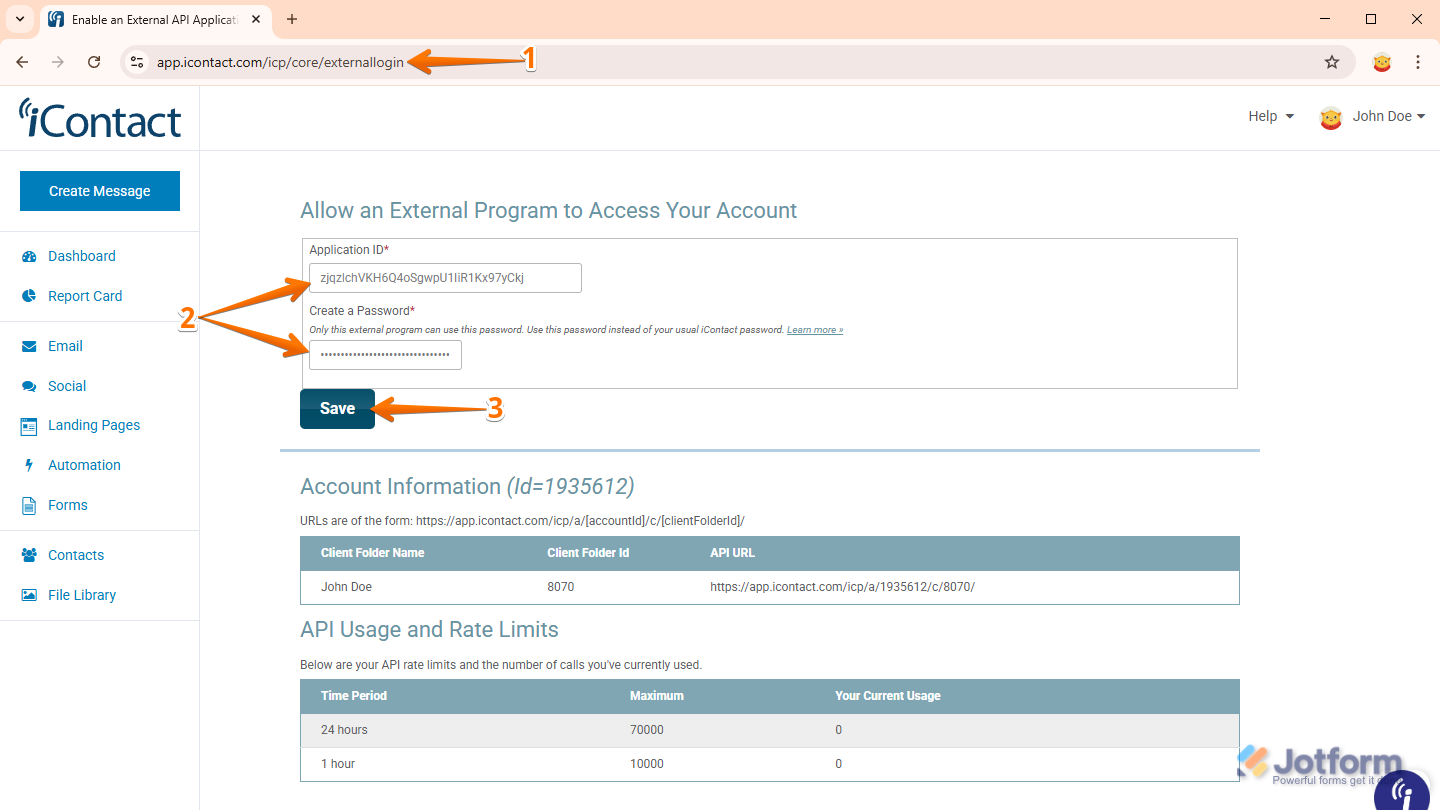This screenshot has height=810, width=1440.
Task: Click the iContact logo
Action: (99, 117)
